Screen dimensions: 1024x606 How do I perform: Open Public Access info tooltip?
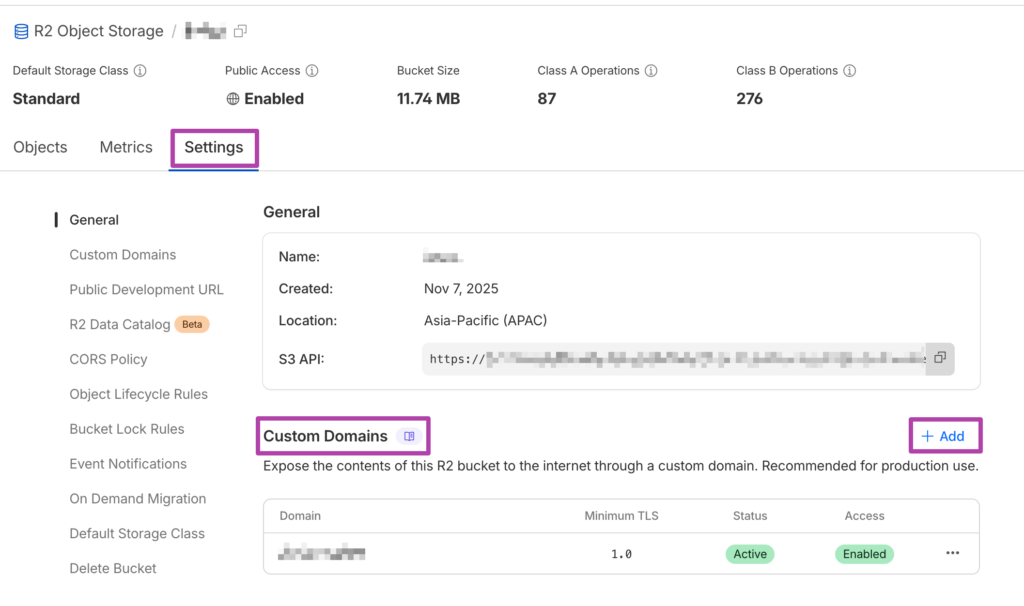coord(312,71)
